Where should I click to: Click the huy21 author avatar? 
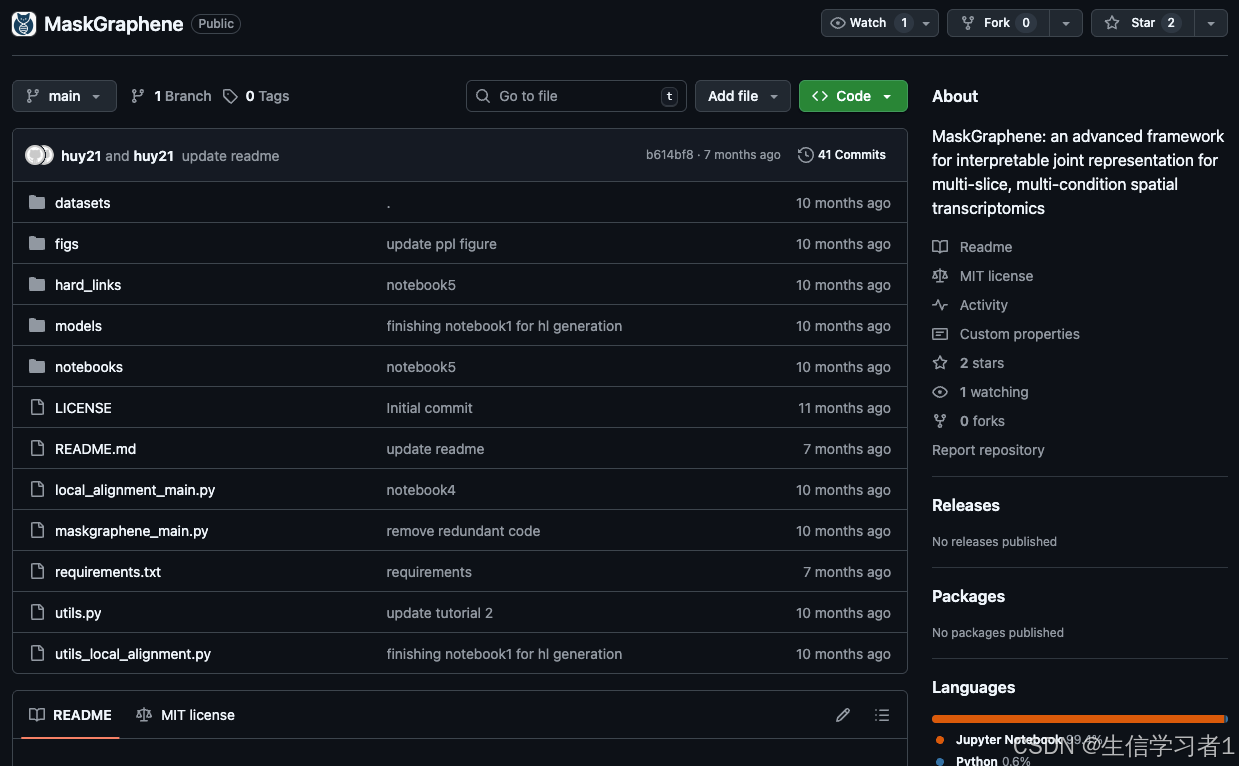(x=39, y=156)
